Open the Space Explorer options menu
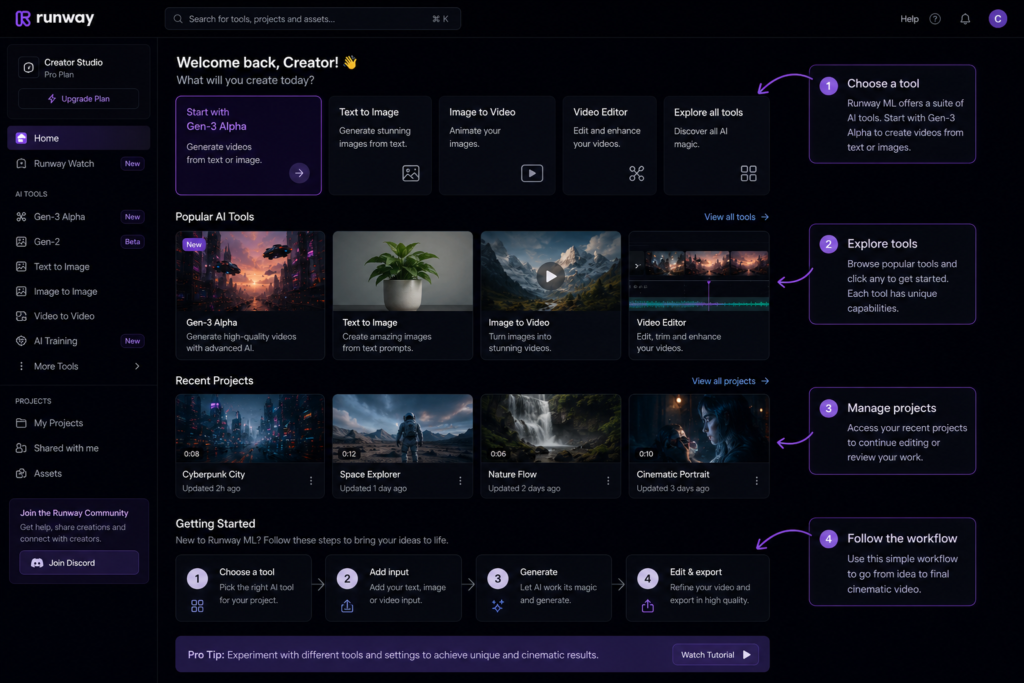This screenshot has height=683, width=1024. coord(460,481)
